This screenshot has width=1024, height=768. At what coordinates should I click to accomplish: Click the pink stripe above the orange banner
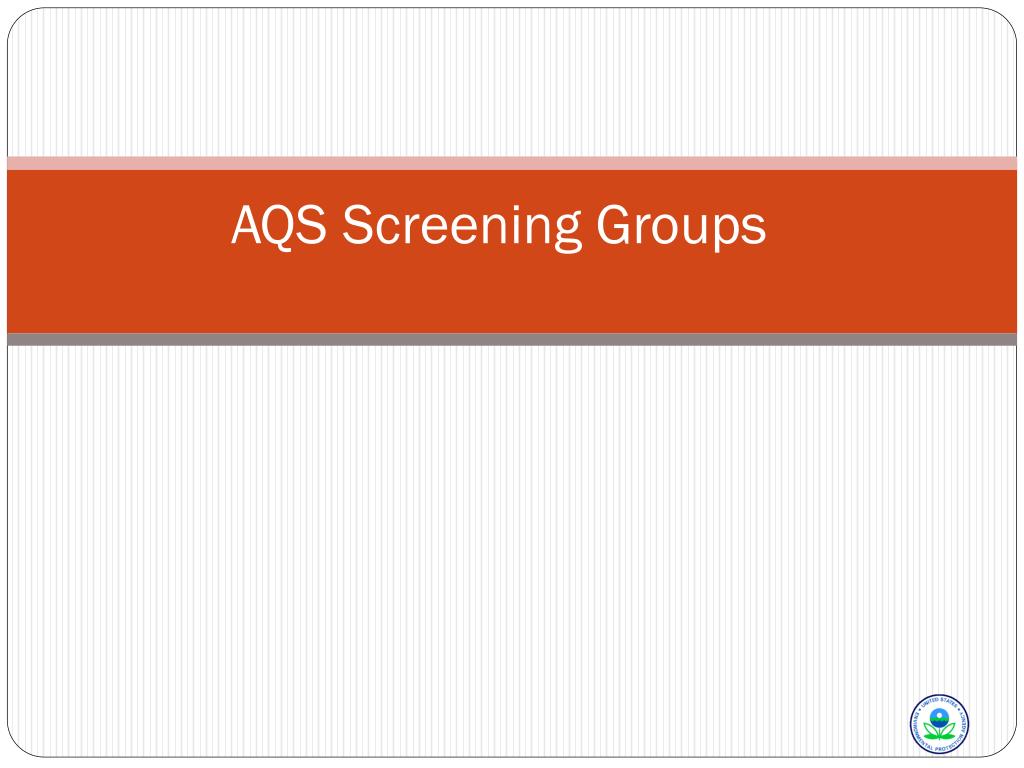coord(512,163)
